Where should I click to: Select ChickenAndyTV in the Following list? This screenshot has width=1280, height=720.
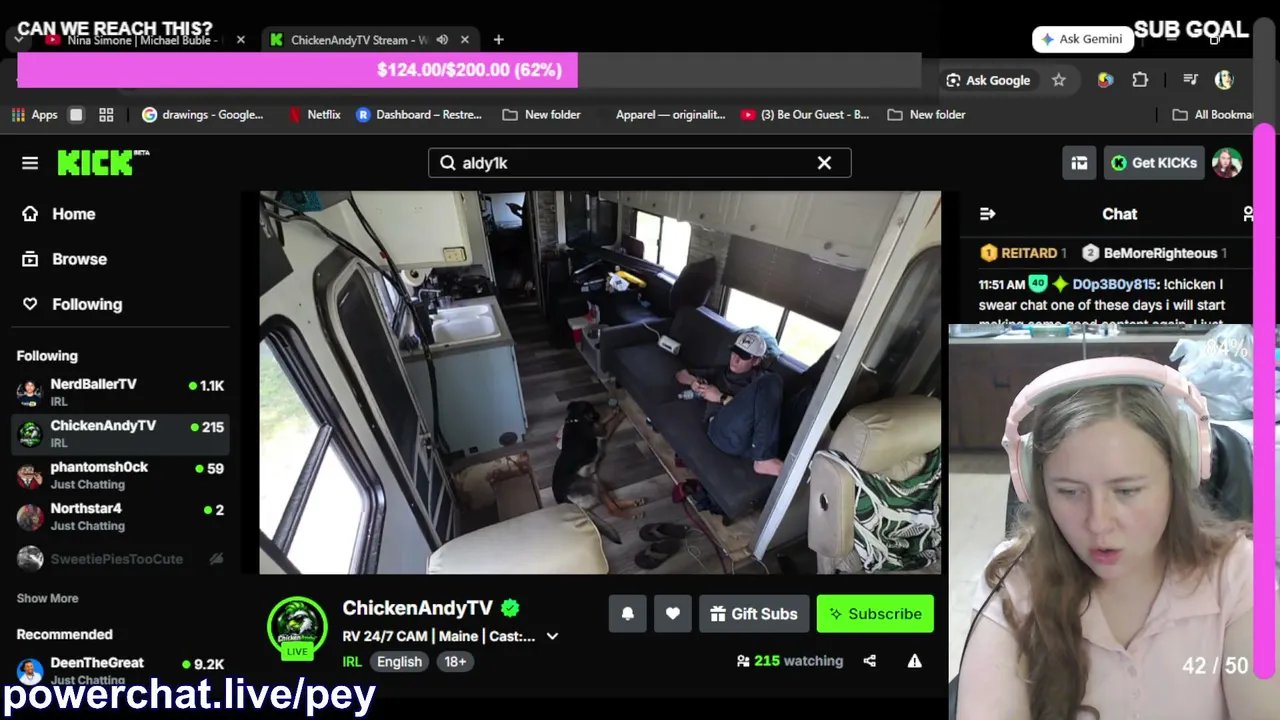tap(120, 434)
